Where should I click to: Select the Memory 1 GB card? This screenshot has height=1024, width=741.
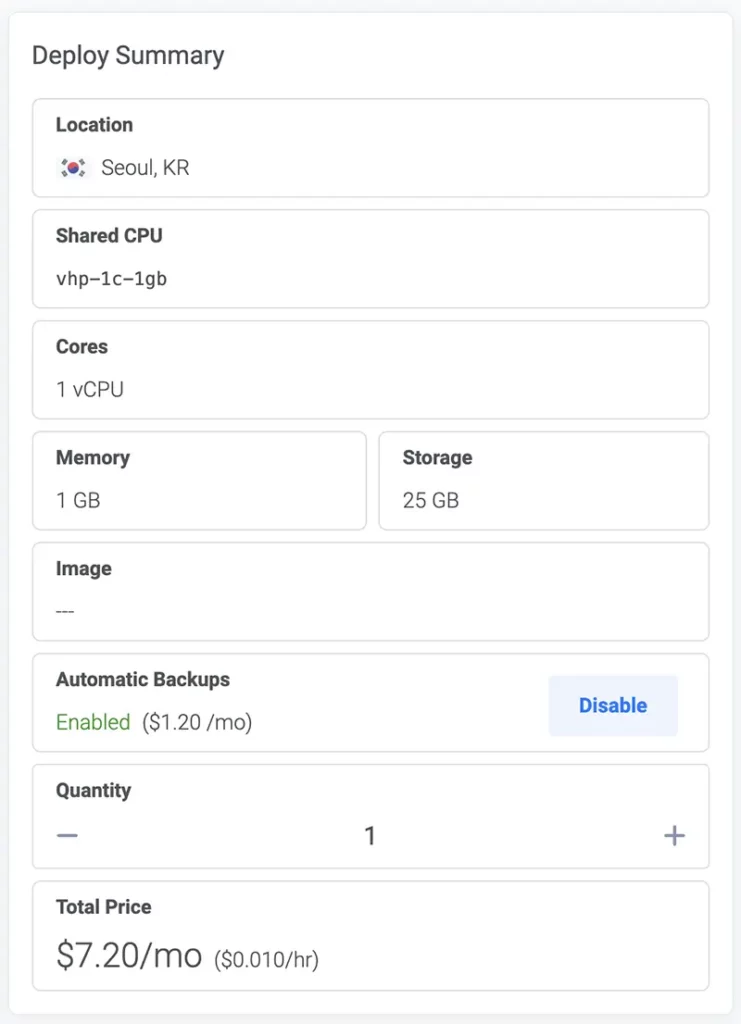point(199,481)
